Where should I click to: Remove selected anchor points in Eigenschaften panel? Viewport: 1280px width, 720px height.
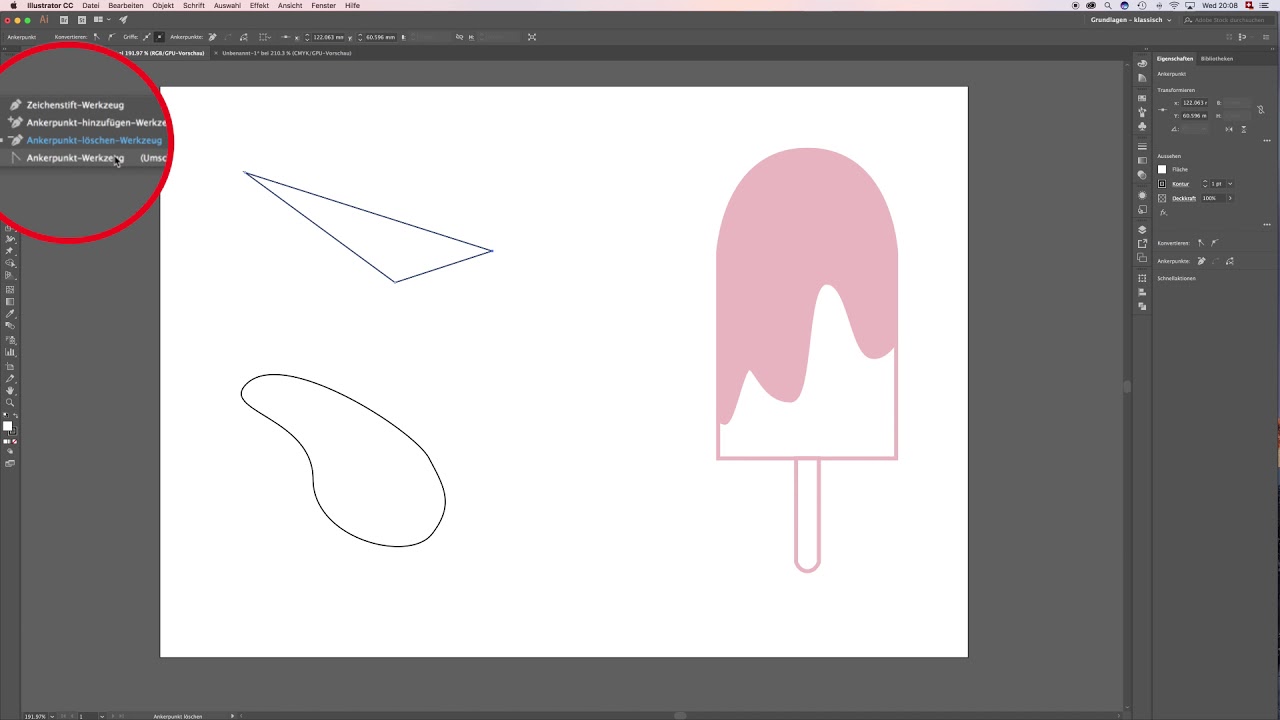point(1201,261)
